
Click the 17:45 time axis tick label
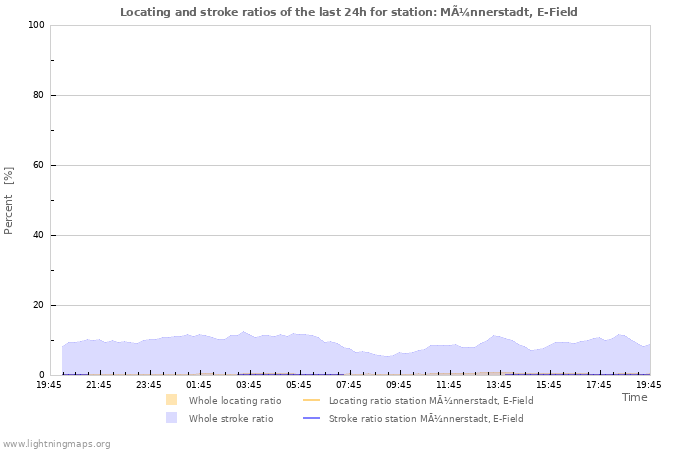coord(599,385)
